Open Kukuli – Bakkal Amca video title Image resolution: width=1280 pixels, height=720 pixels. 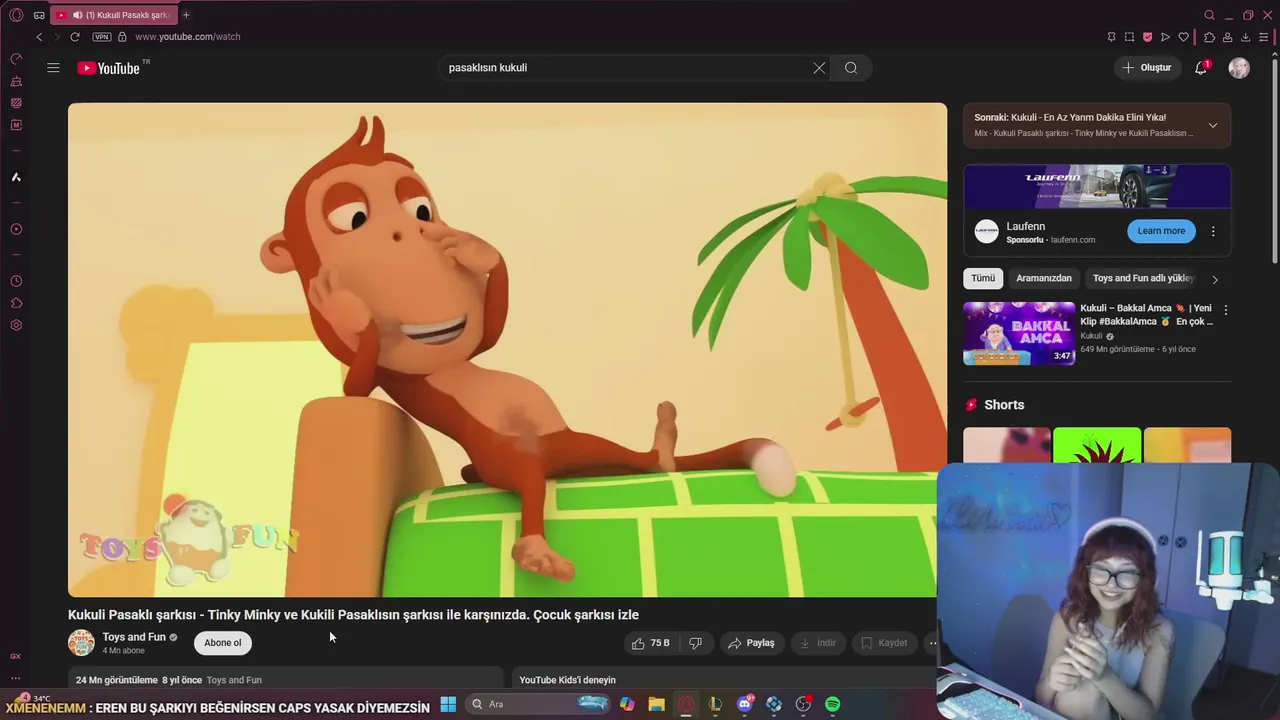[x=1146, y=315]
